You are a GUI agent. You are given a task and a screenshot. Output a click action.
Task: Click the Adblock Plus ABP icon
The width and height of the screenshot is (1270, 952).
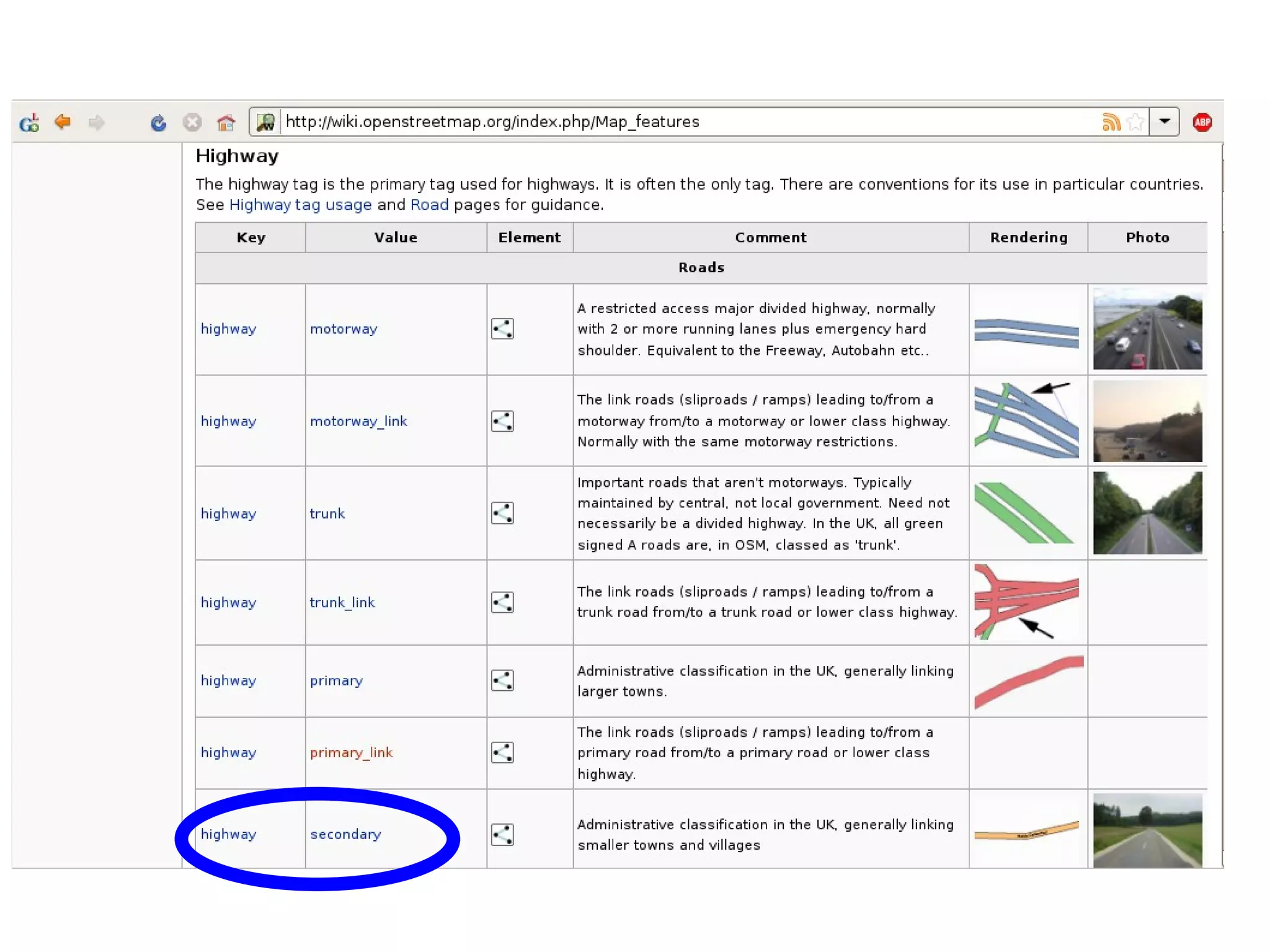(x=1202, y=122)
